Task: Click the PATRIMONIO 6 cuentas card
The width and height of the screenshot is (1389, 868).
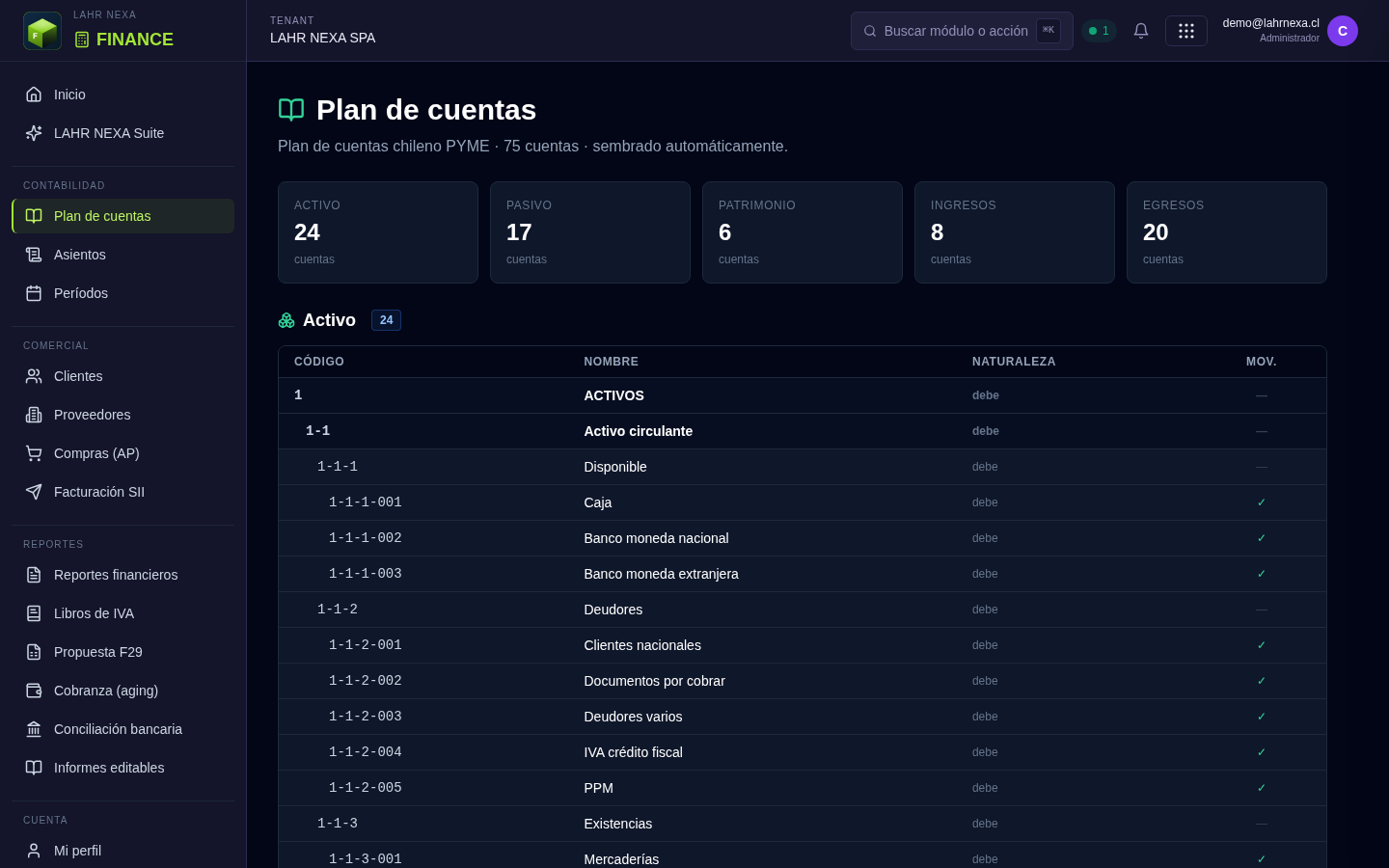Action: 803,232
